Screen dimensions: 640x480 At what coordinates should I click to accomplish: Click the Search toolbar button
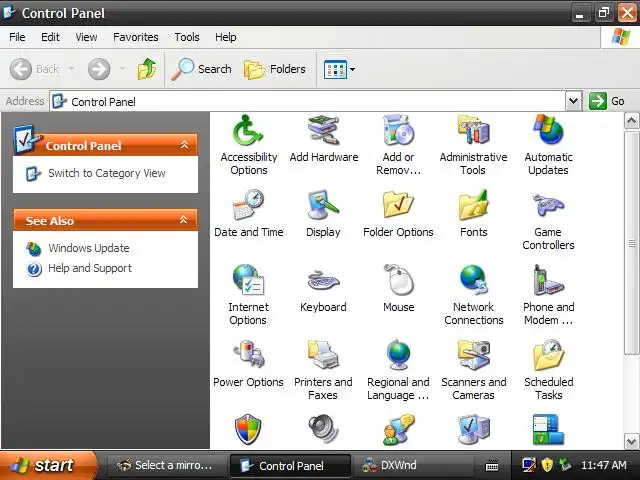[x=201, y=69]
